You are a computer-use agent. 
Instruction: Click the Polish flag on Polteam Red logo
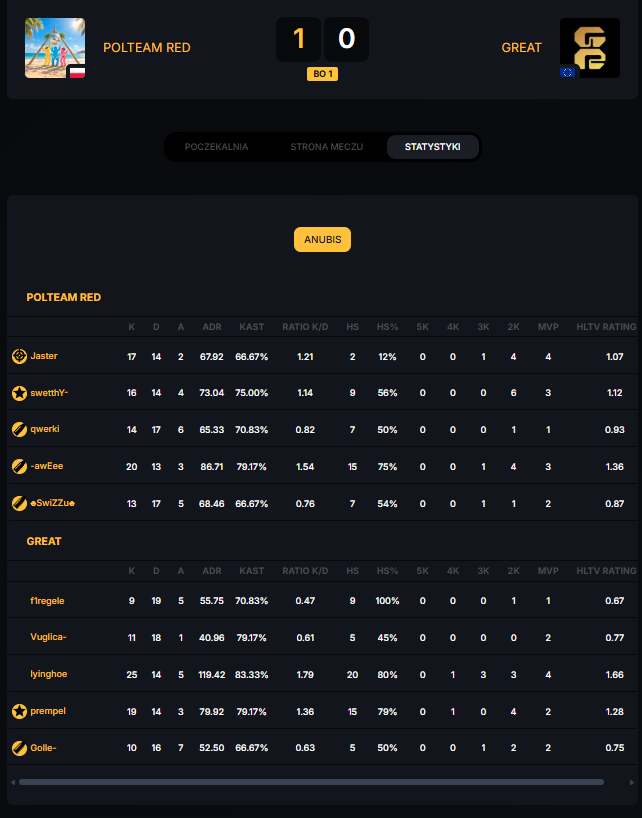(77, 72)
